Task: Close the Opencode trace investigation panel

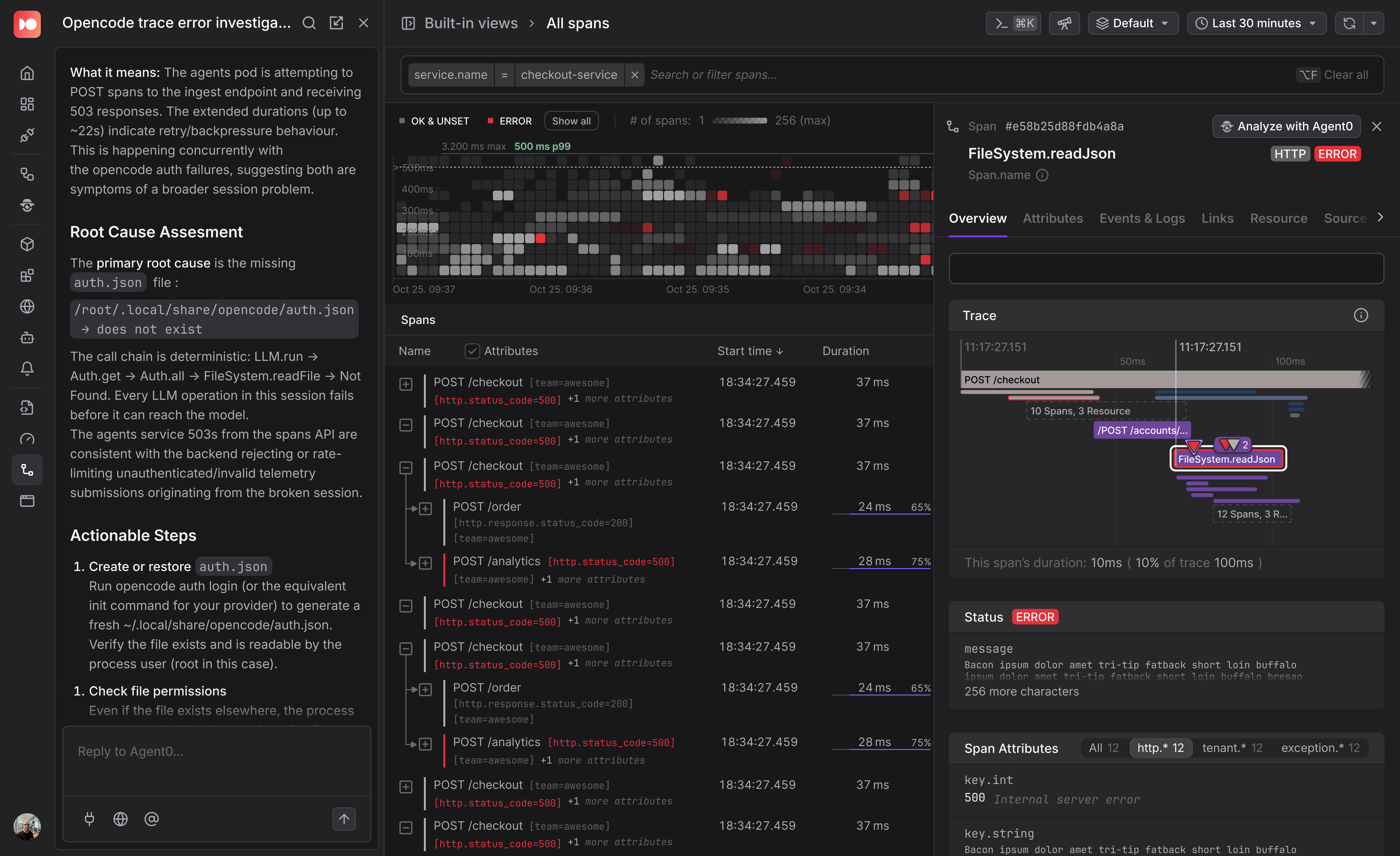Action: [x=364, y=23]
